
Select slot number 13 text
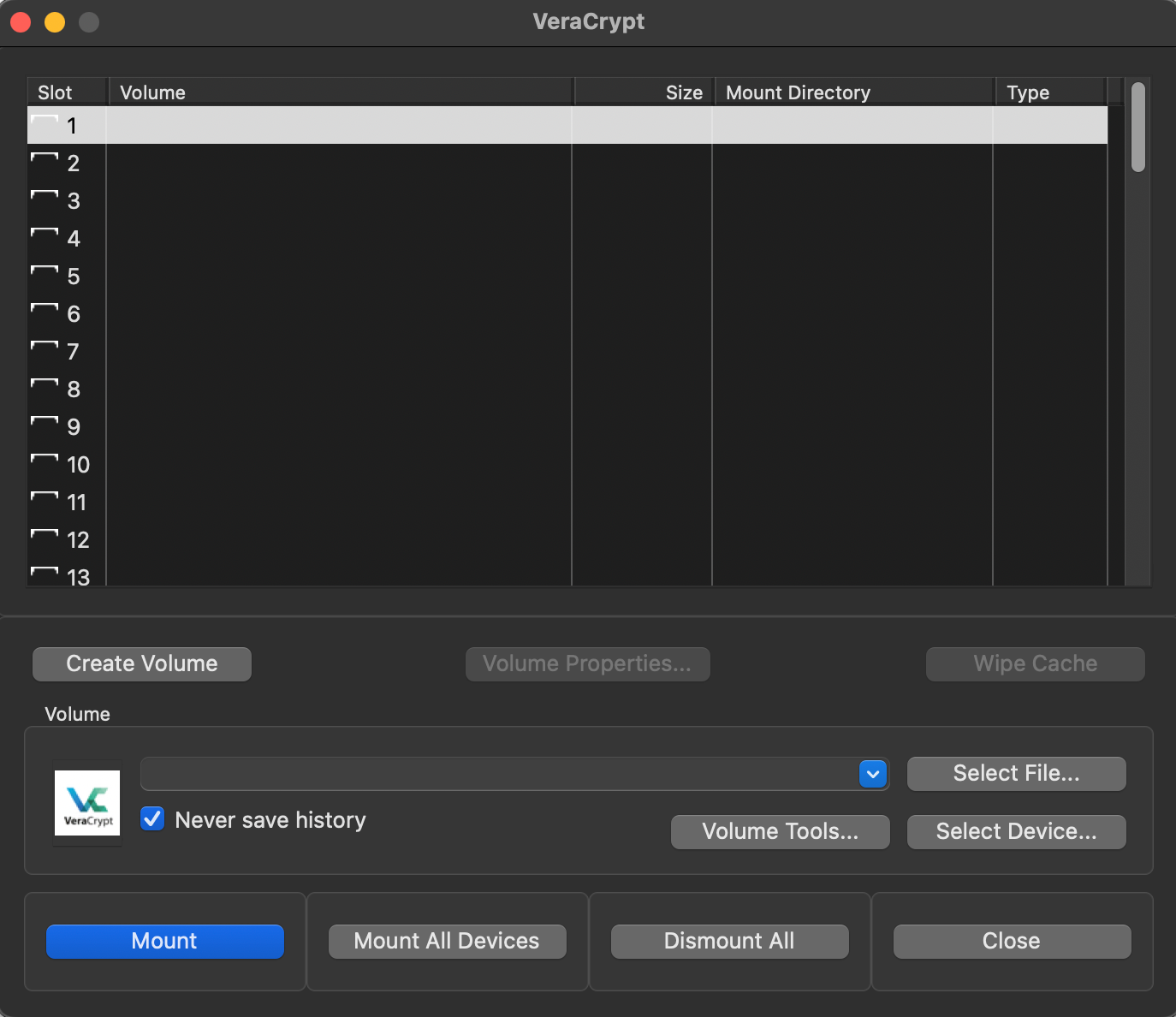tap(78, 577)
